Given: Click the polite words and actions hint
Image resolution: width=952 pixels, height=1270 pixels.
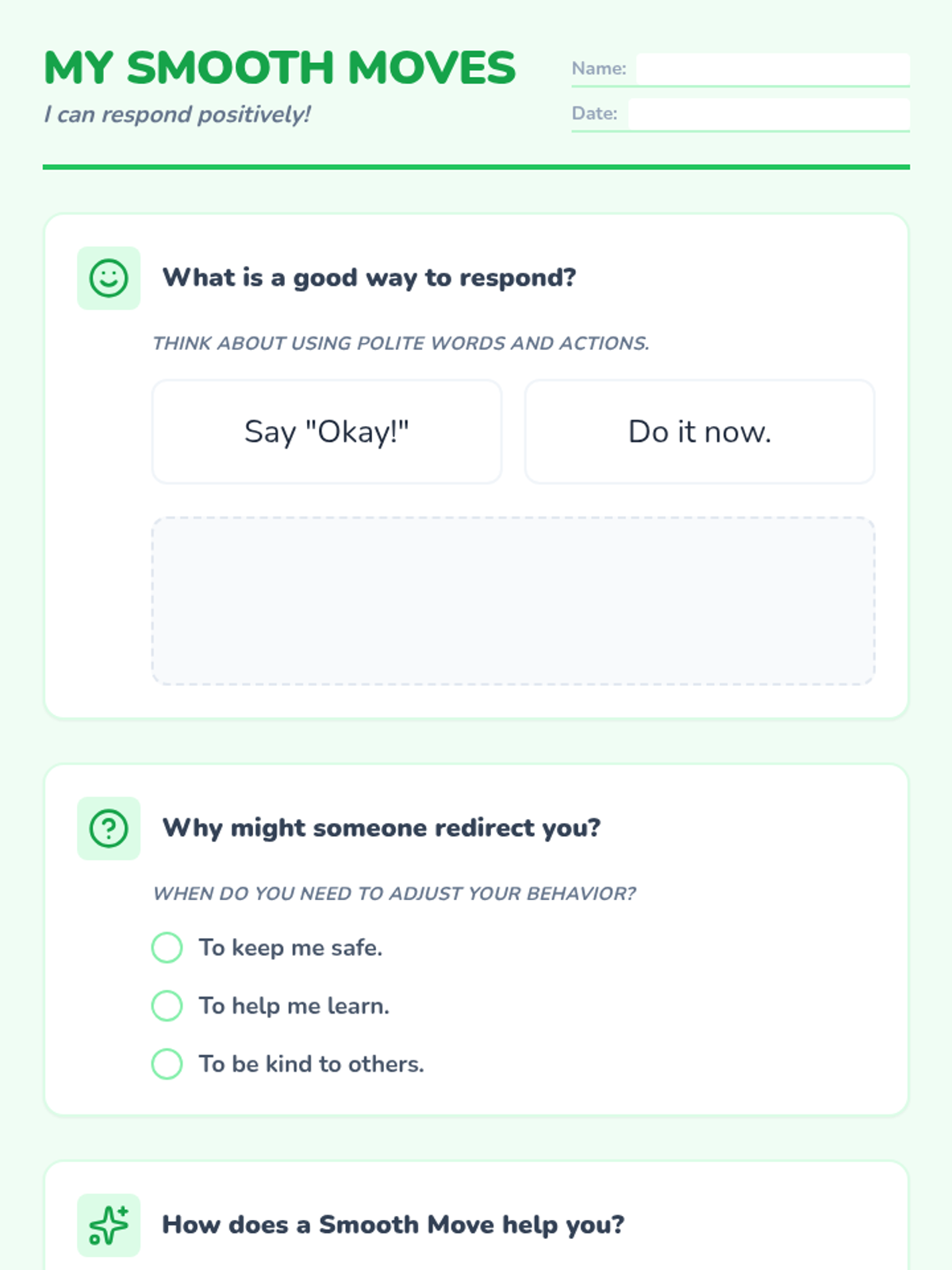Looking at the screenshot, I should coord(401,343).
